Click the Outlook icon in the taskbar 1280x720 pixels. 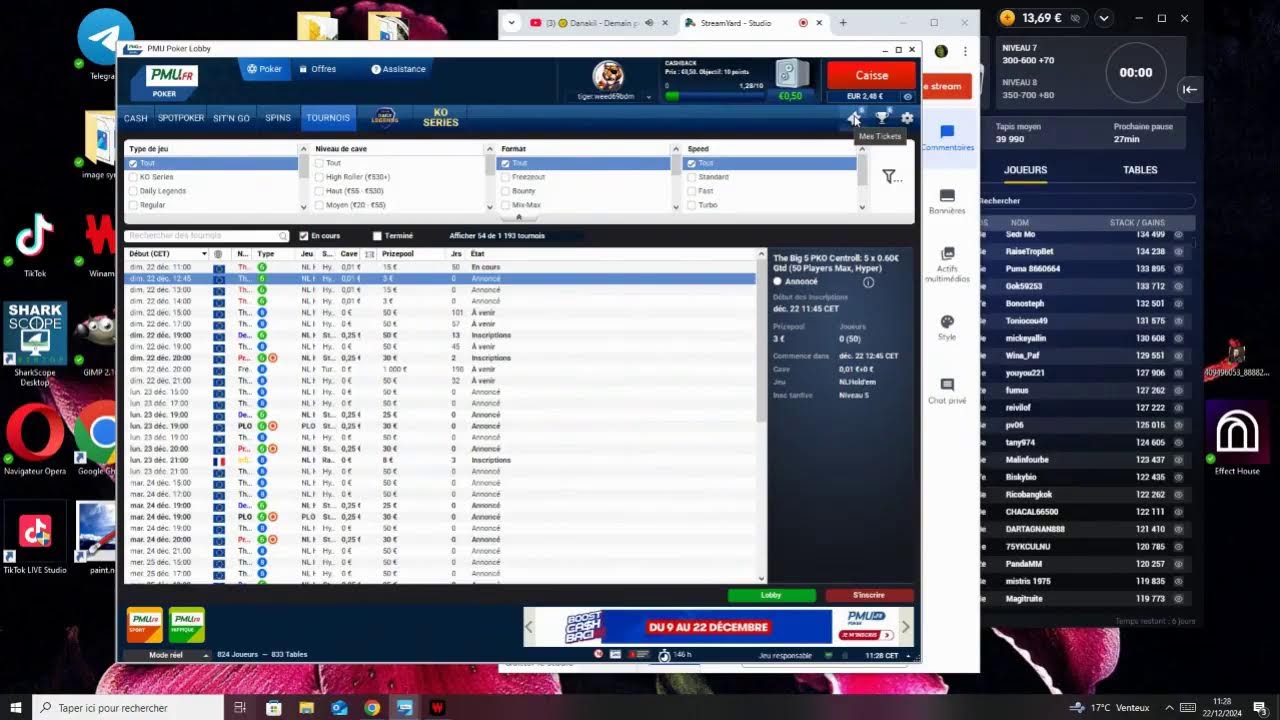tap(339, 707)
